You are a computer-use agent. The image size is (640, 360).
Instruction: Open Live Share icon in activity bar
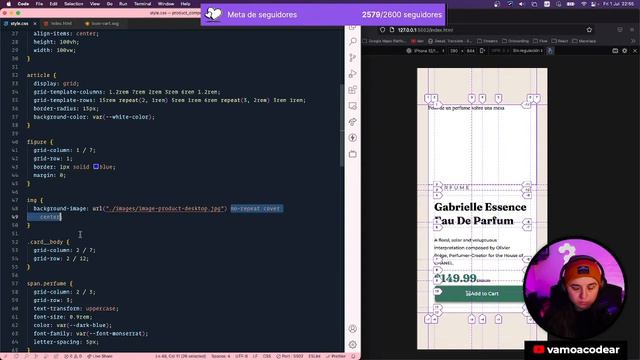[353, 122]
